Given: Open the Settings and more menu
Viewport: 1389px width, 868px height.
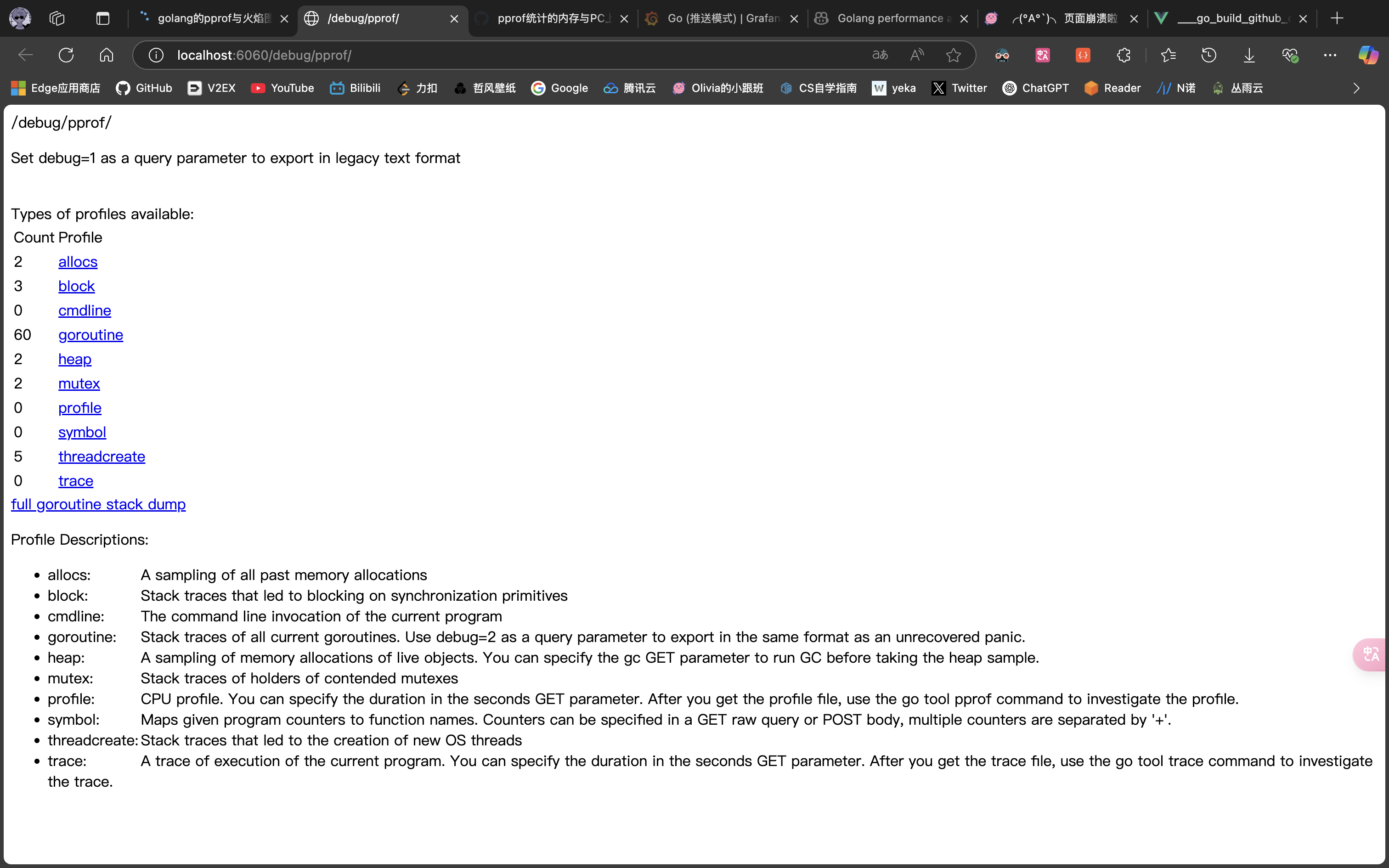Looking at the screenshot, I should point(1330,55).
